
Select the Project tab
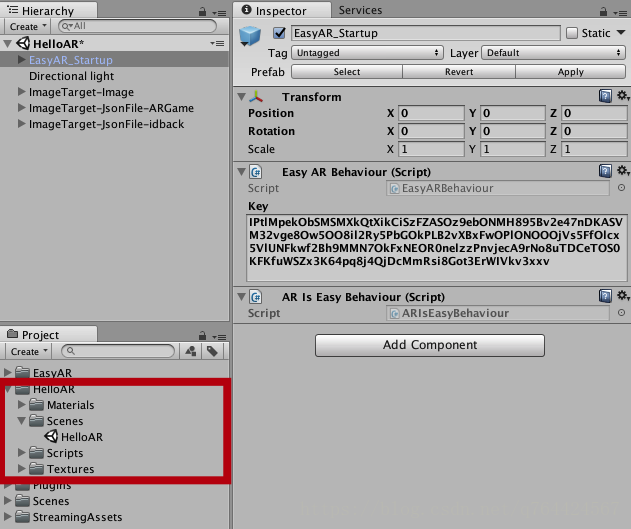(48, 334)
